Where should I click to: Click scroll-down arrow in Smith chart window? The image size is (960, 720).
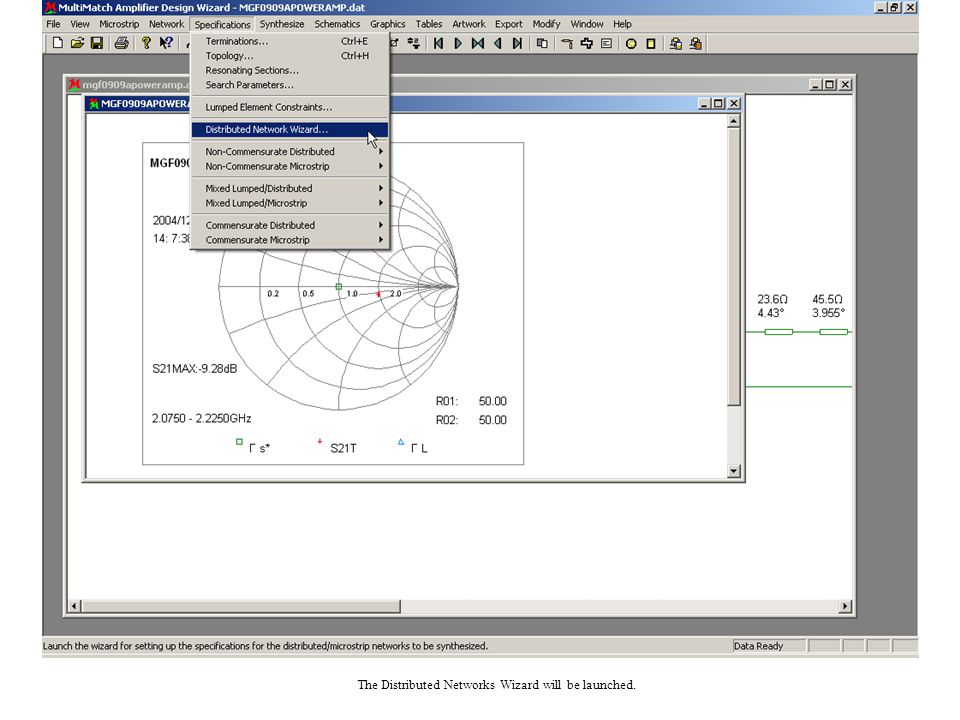pos(733,471)
